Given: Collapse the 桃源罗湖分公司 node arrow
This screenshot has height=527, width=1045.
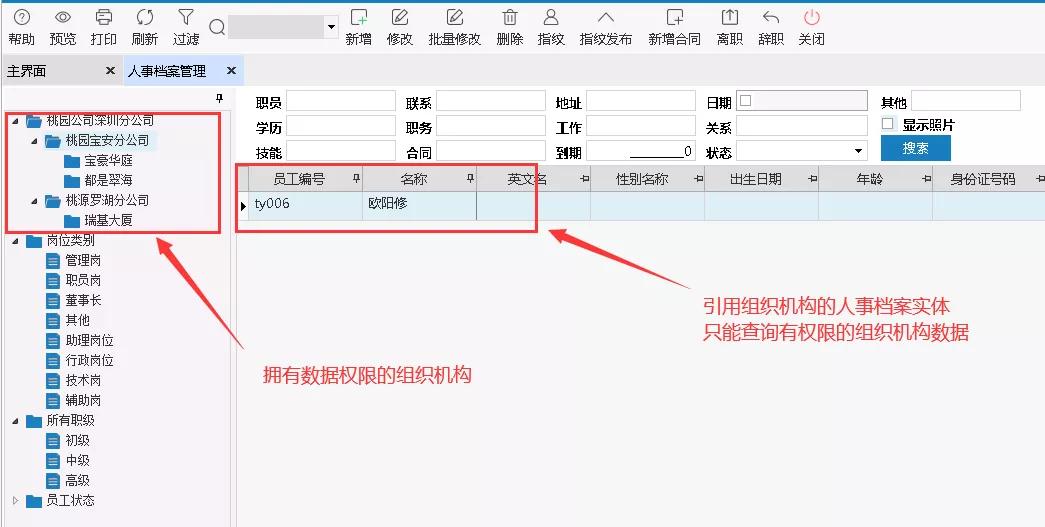Looking at the screenshot, I should click(x=34, y=201).
